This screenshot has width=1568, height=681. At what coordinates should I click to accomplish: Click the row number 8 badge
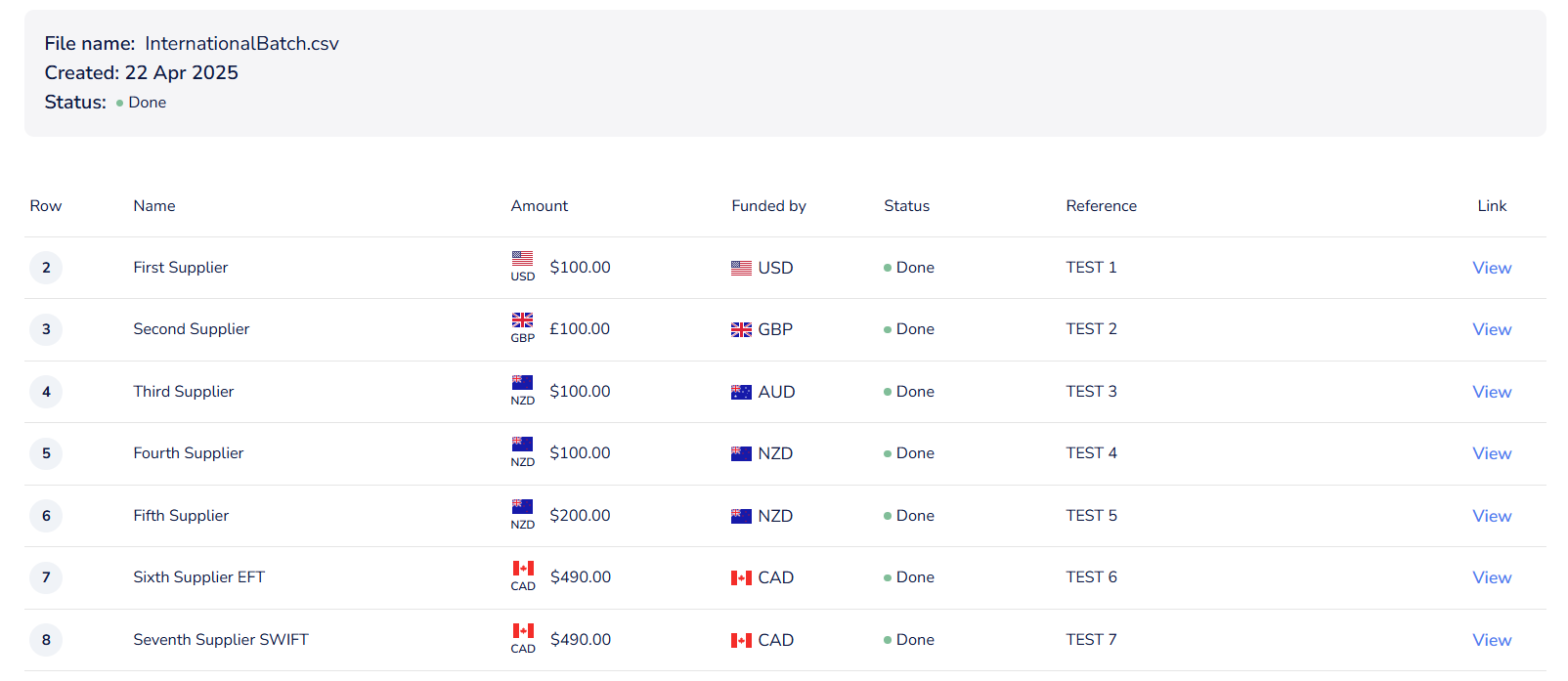46,640
